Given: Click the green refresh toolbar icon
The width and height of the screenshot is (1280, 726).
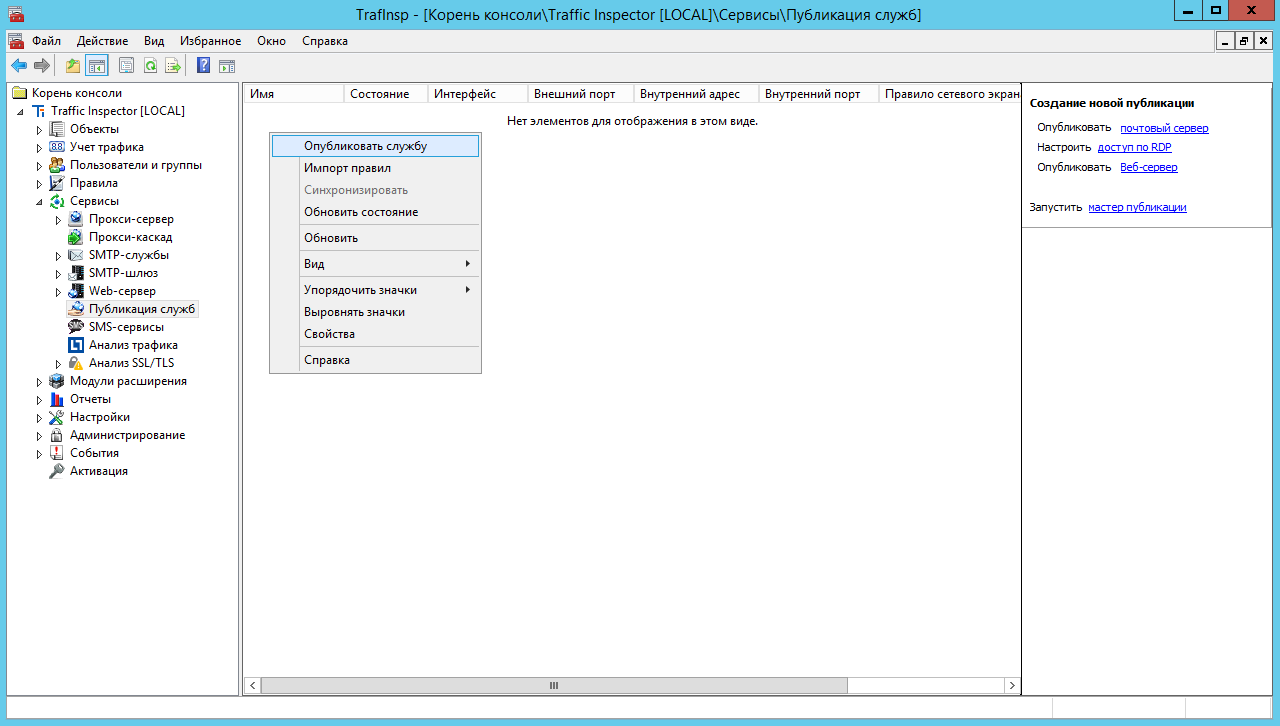Looking at the screenshot, I should point(150,66).
